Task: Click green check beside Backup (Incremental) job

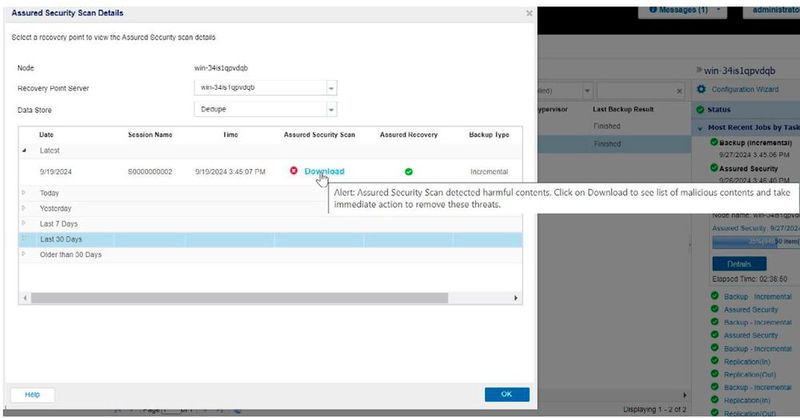Action: (714, 142)
